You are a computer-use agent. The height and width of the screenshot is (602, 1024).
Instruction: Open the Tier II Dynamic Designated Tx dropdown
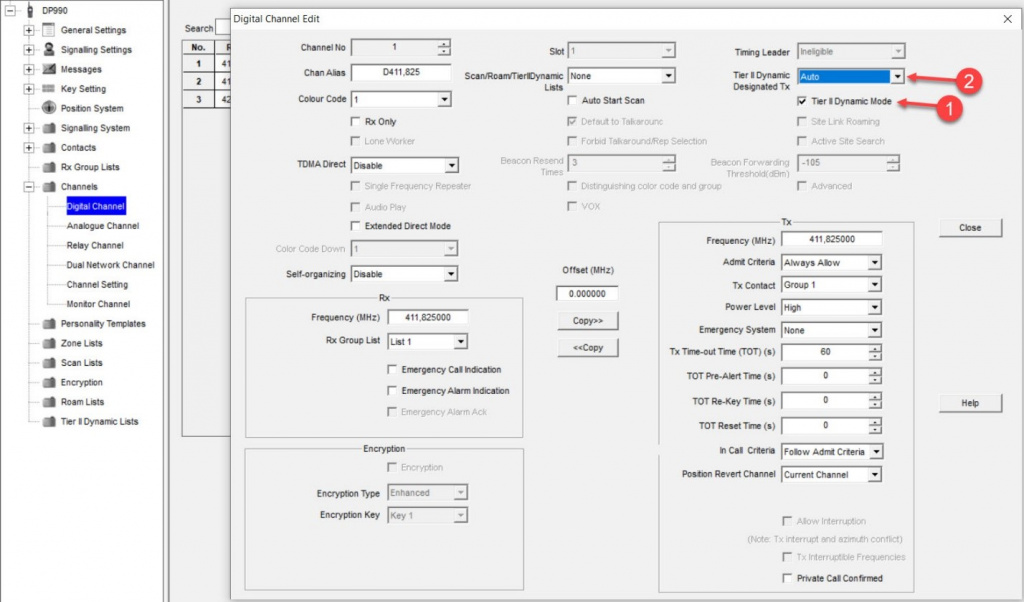pyautogui.click(x=897, y=77)
